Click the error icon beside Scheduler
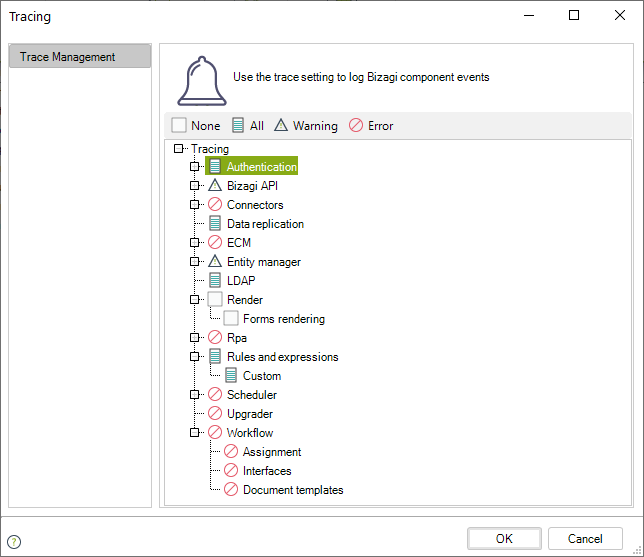The width and height of the screenshot is (644, 557). coord(215,394)
